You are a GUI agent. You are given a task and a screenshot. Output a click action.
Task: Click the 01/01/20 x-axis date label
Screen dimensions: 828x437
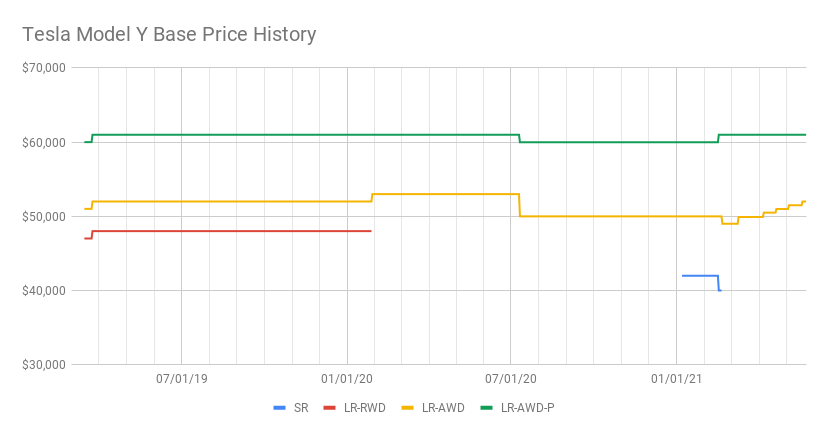346,379
